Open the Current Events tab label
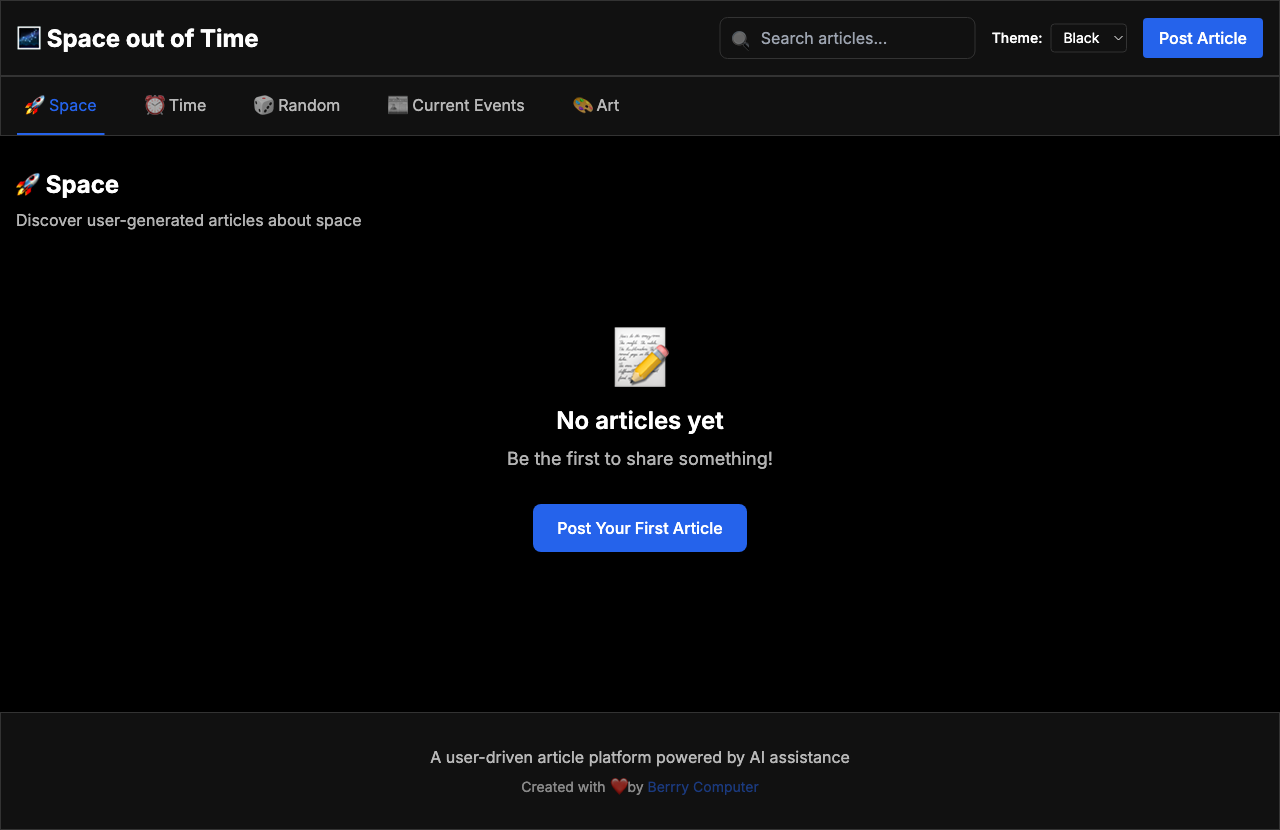 coord(468,105)
